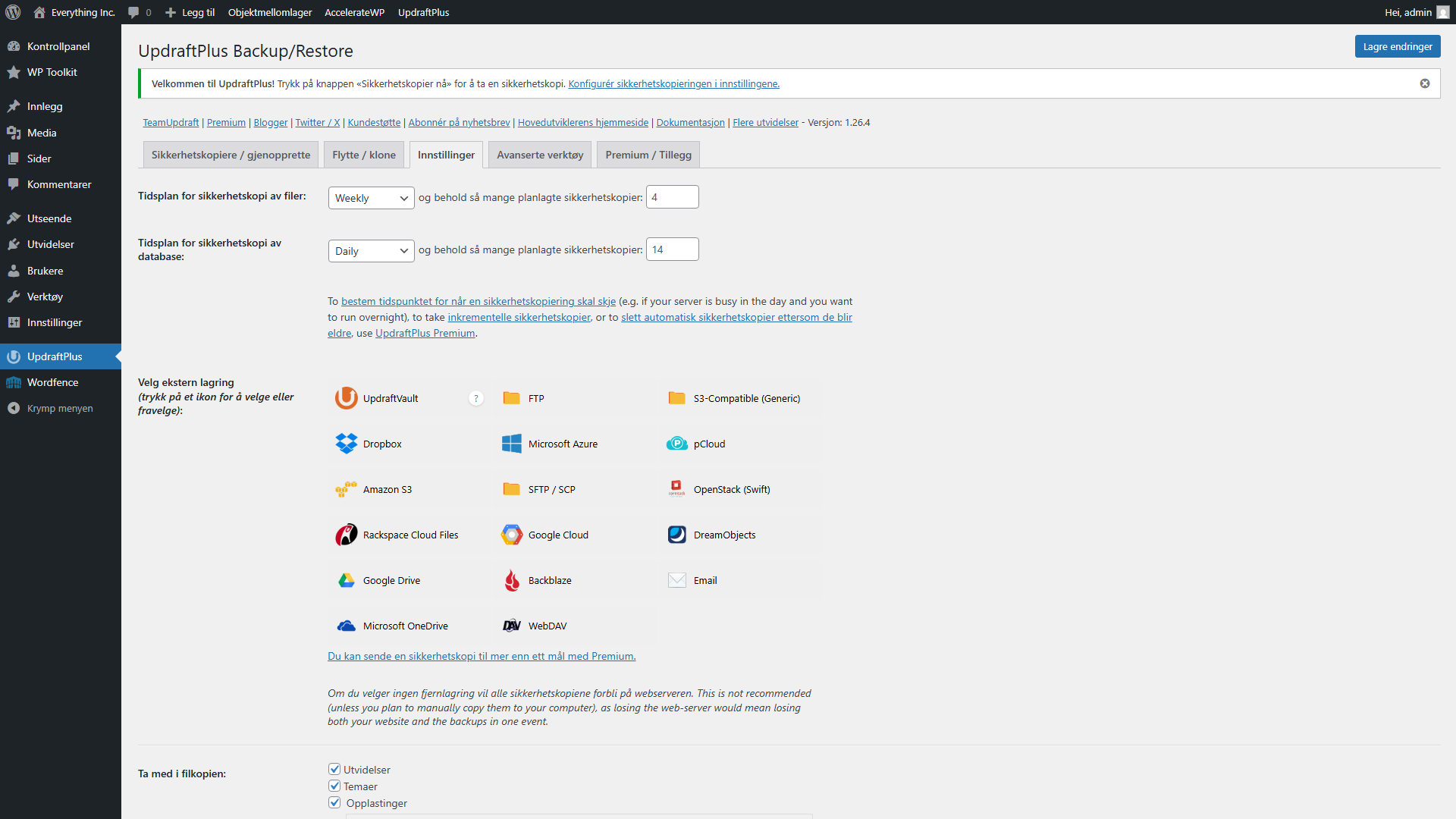The width and height of the screenshot is (1456, 819).
Task: Click the Innlegg pin icon
Action: point(14,106)
